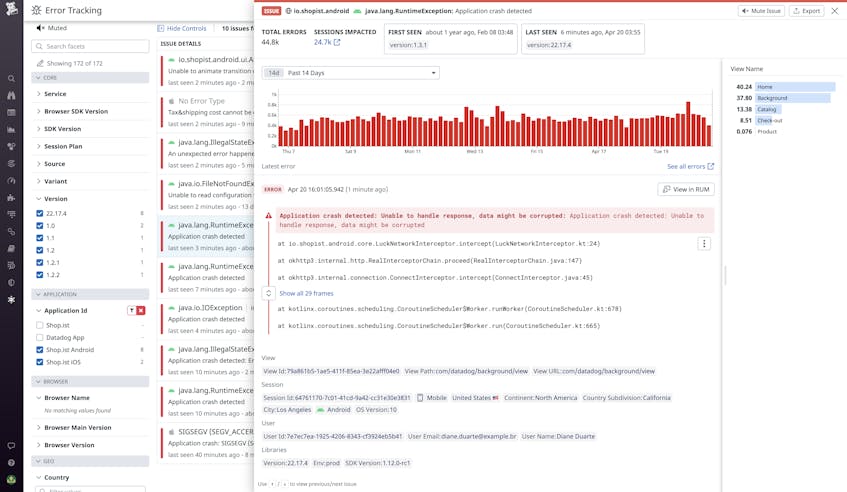The image size is (847, 492).
Task: Check the Shop.ist application checkbox
Action: pos(39,326)
